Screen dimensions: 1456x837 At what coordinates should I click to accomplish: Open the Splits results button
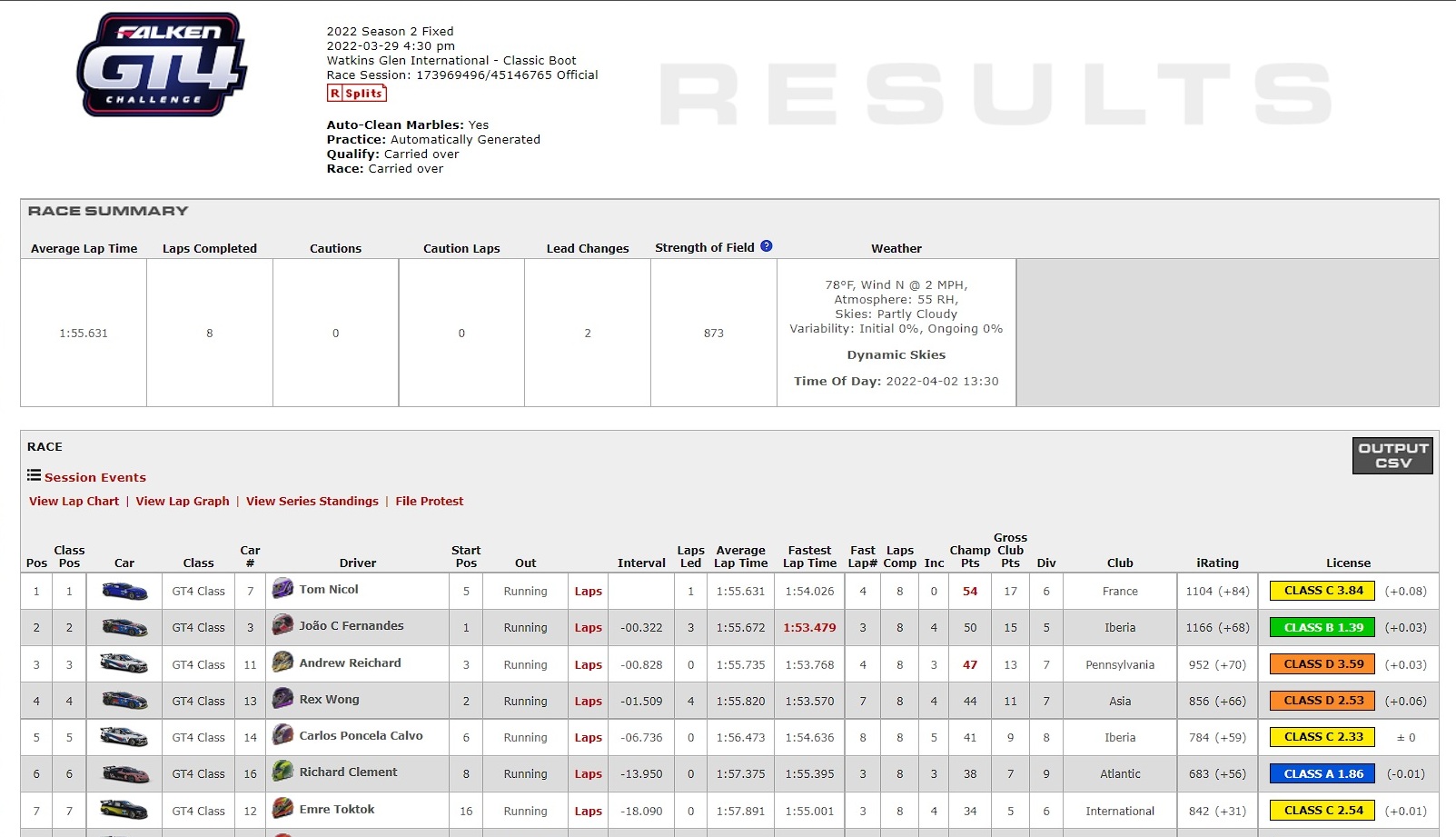[x=357, y=93]
